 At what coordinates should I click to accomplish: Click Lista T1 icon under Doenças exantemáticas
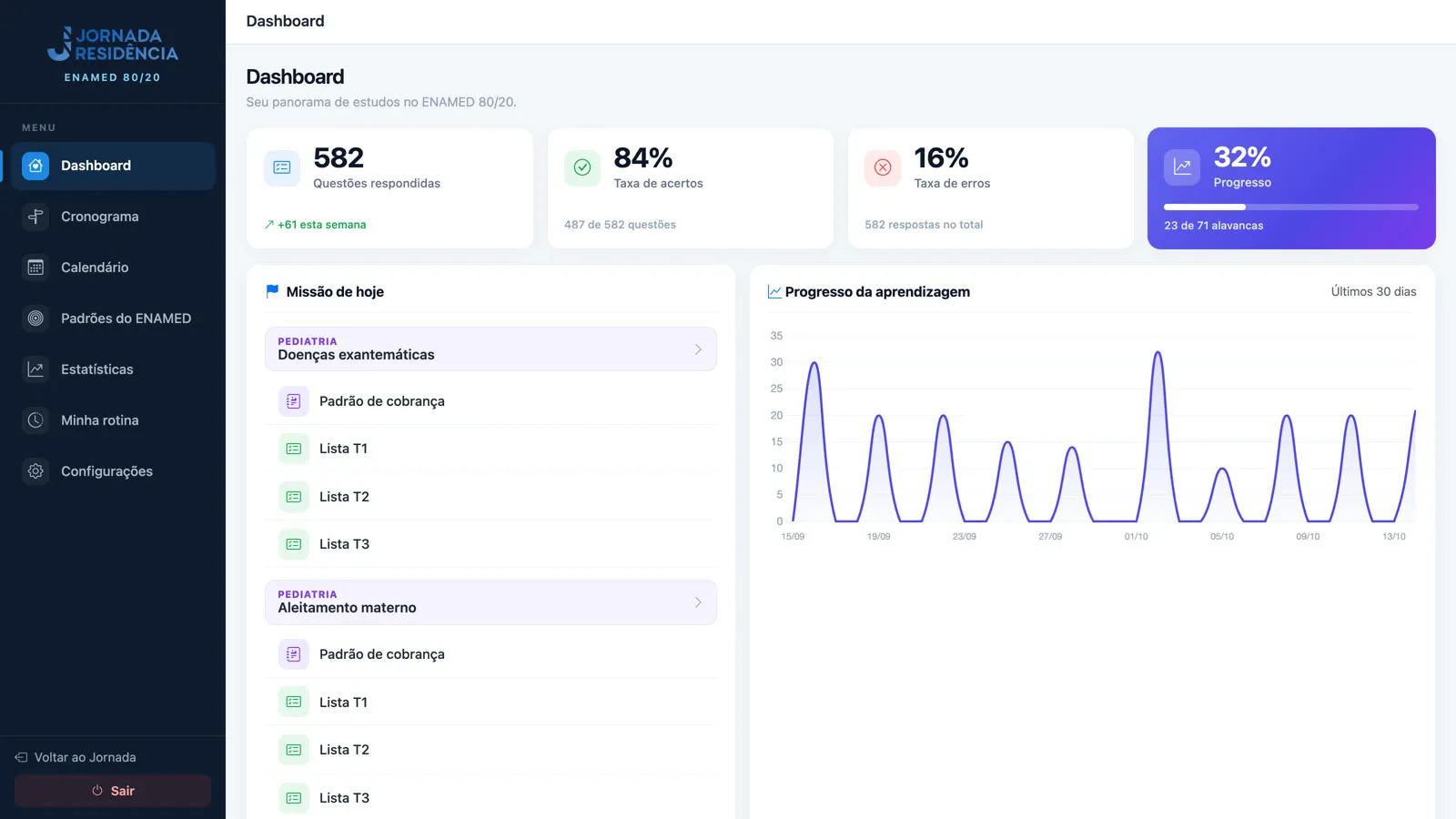click(294, 449)
